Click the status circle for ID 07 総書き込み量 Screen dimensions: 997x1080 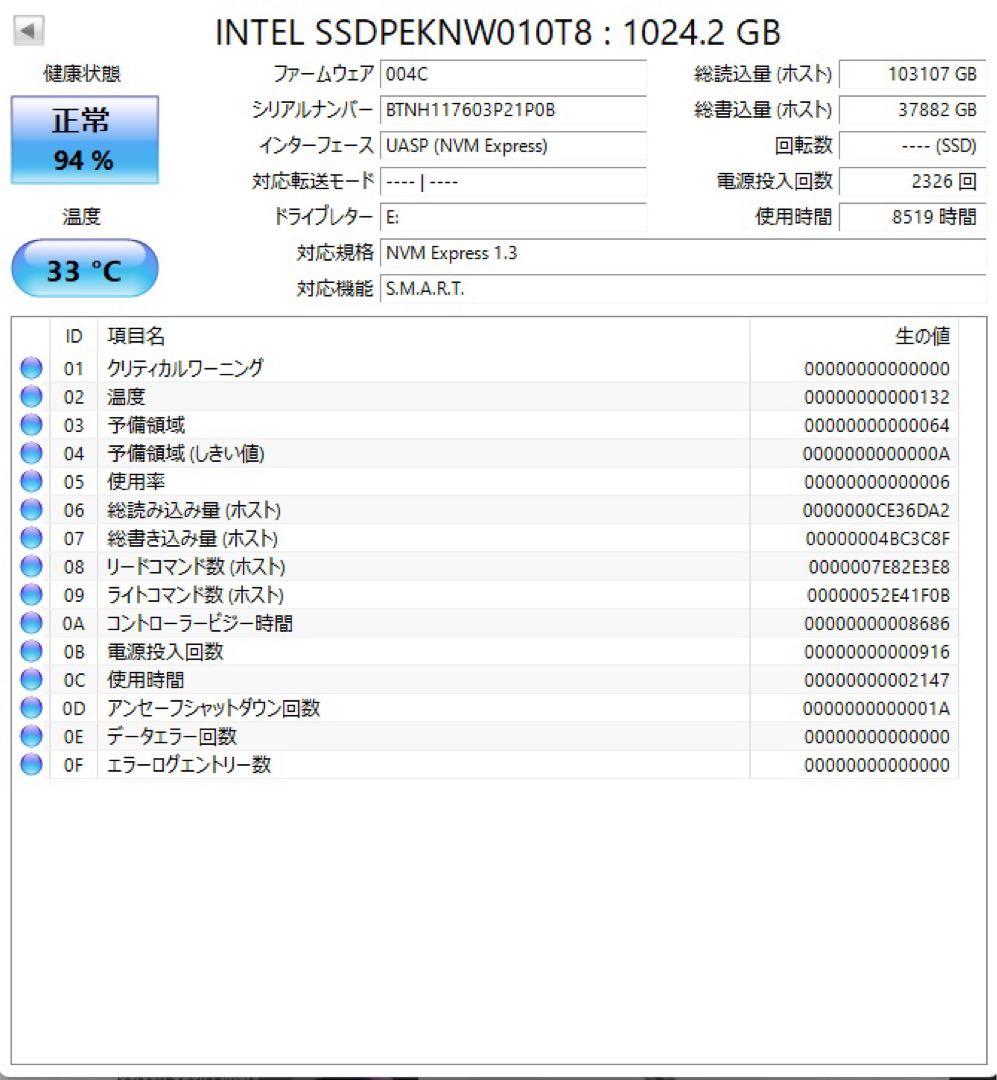31,538
